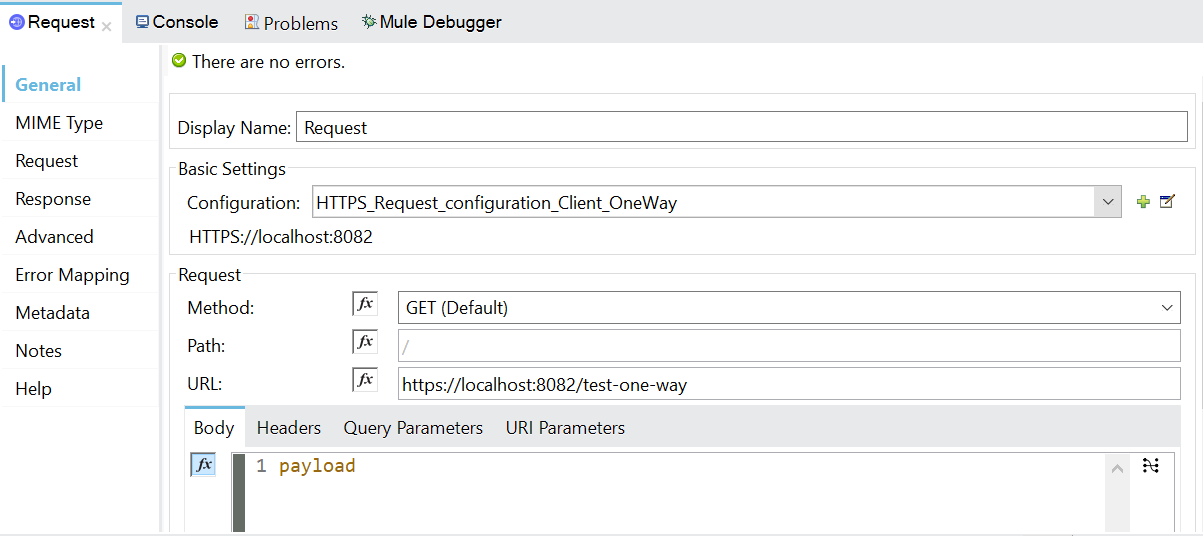Switch to Query Parameters tab
This screenshot has height=536, width=1203.
[x=413, y=428]
